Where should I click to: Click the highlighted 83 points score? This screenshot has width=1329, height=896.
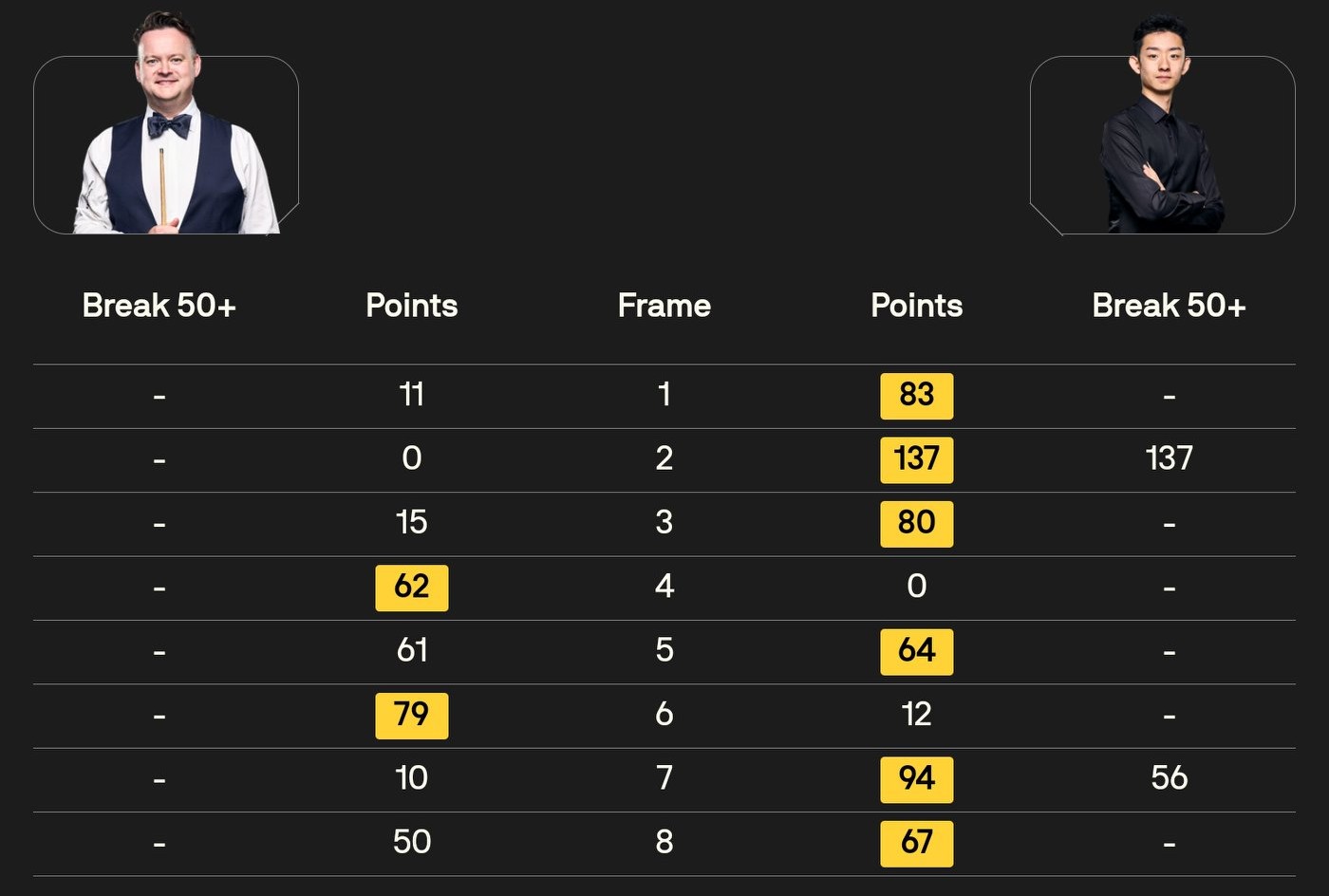tap(916, 395)
